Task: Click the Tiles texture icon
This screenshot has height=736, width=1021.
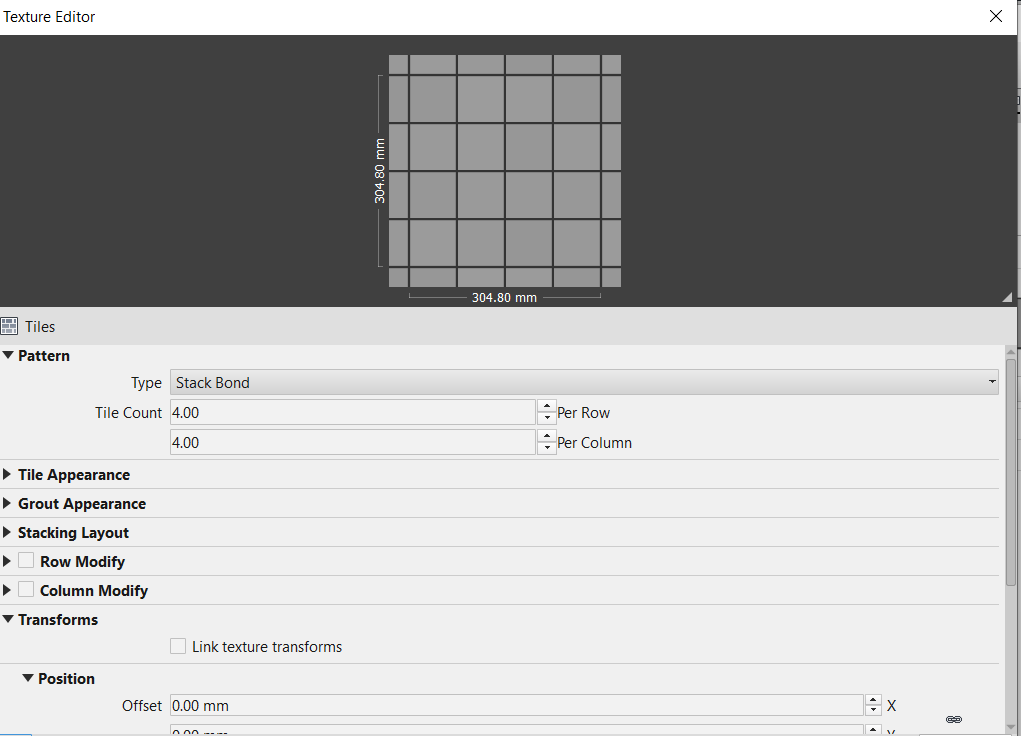Action: tap(9, 326)
